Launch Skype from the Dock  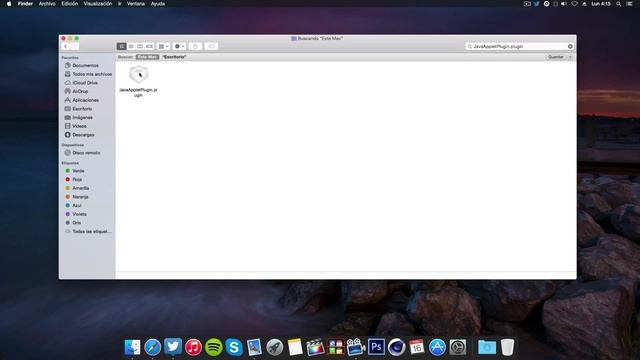click(234, 347)
